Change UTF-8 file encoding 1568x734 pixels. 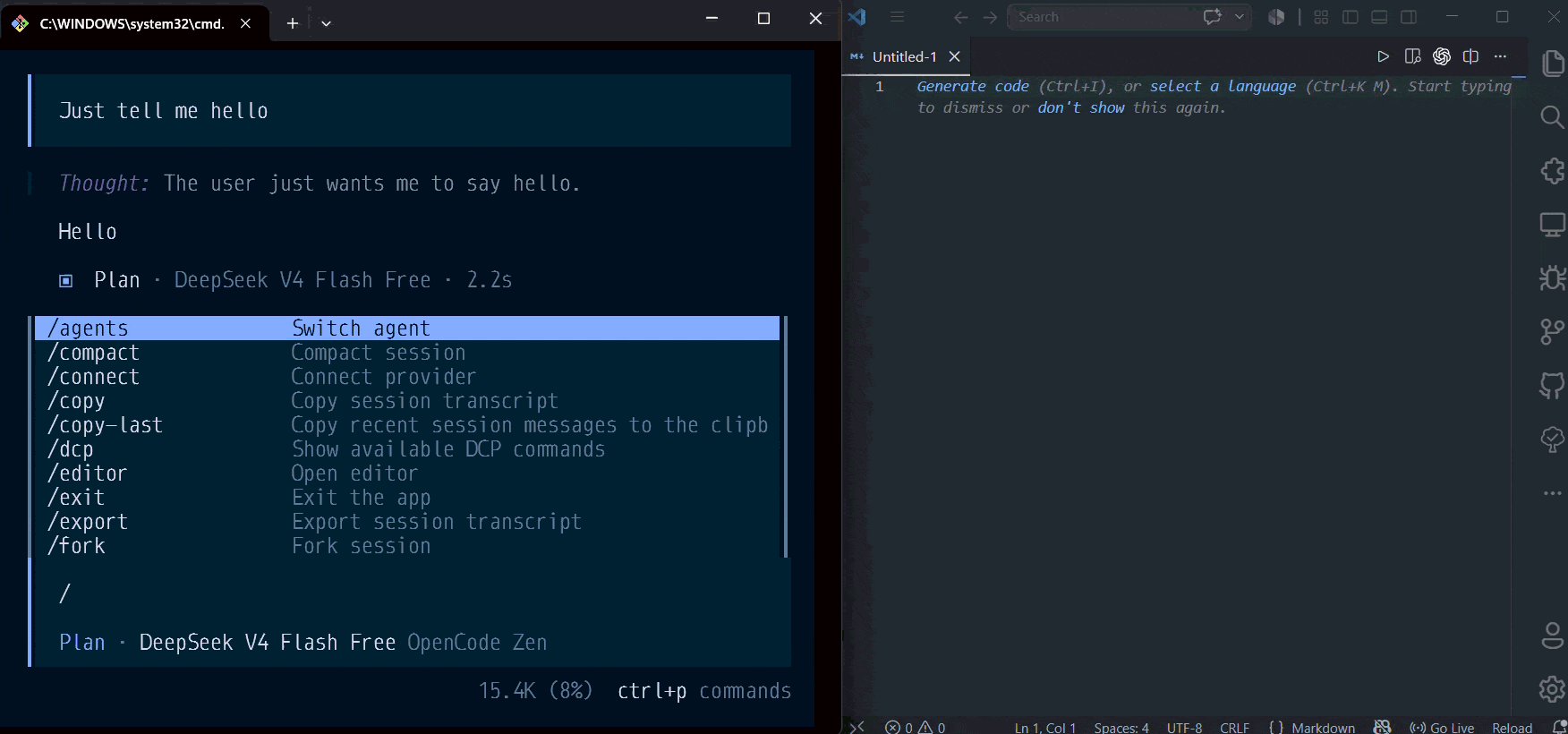pyautogui.click(x=1185, y=727)
